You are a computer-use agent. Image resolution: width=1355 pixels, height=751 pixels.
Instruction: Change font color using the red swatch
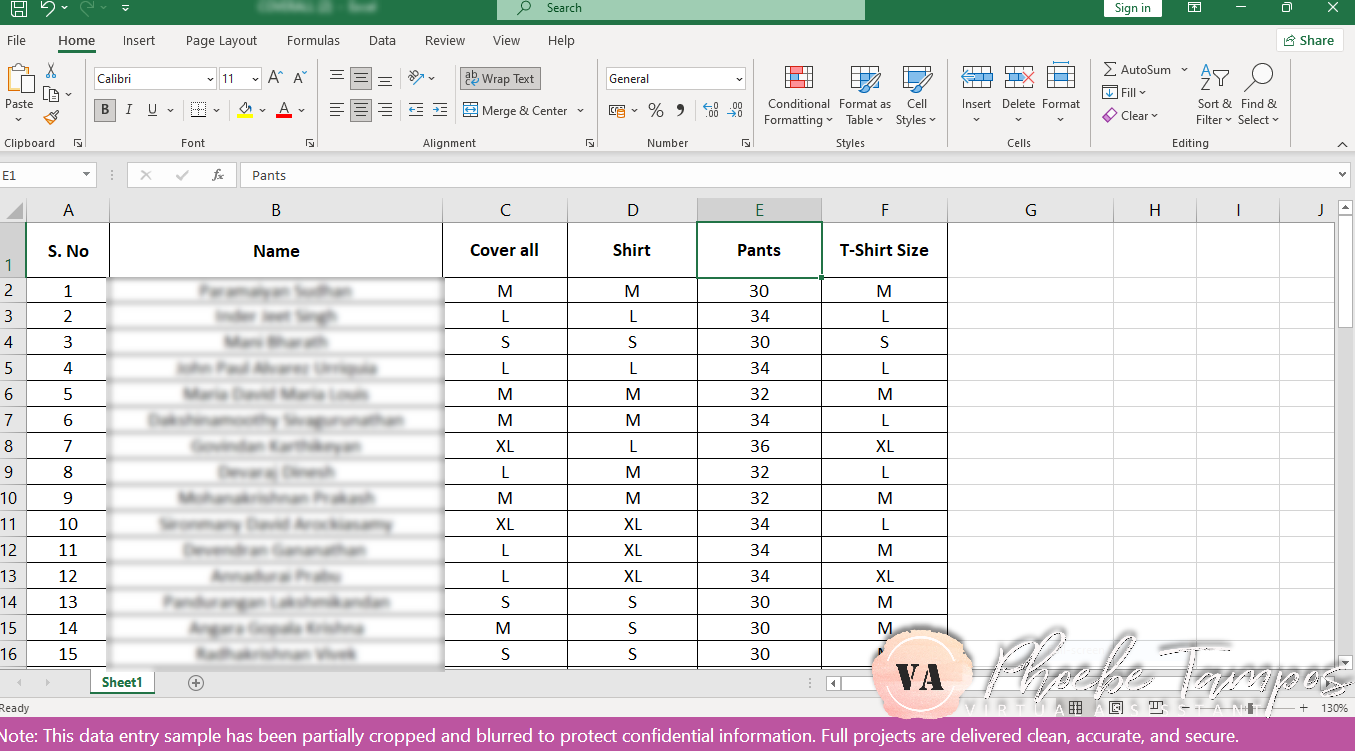click(283, 110)
